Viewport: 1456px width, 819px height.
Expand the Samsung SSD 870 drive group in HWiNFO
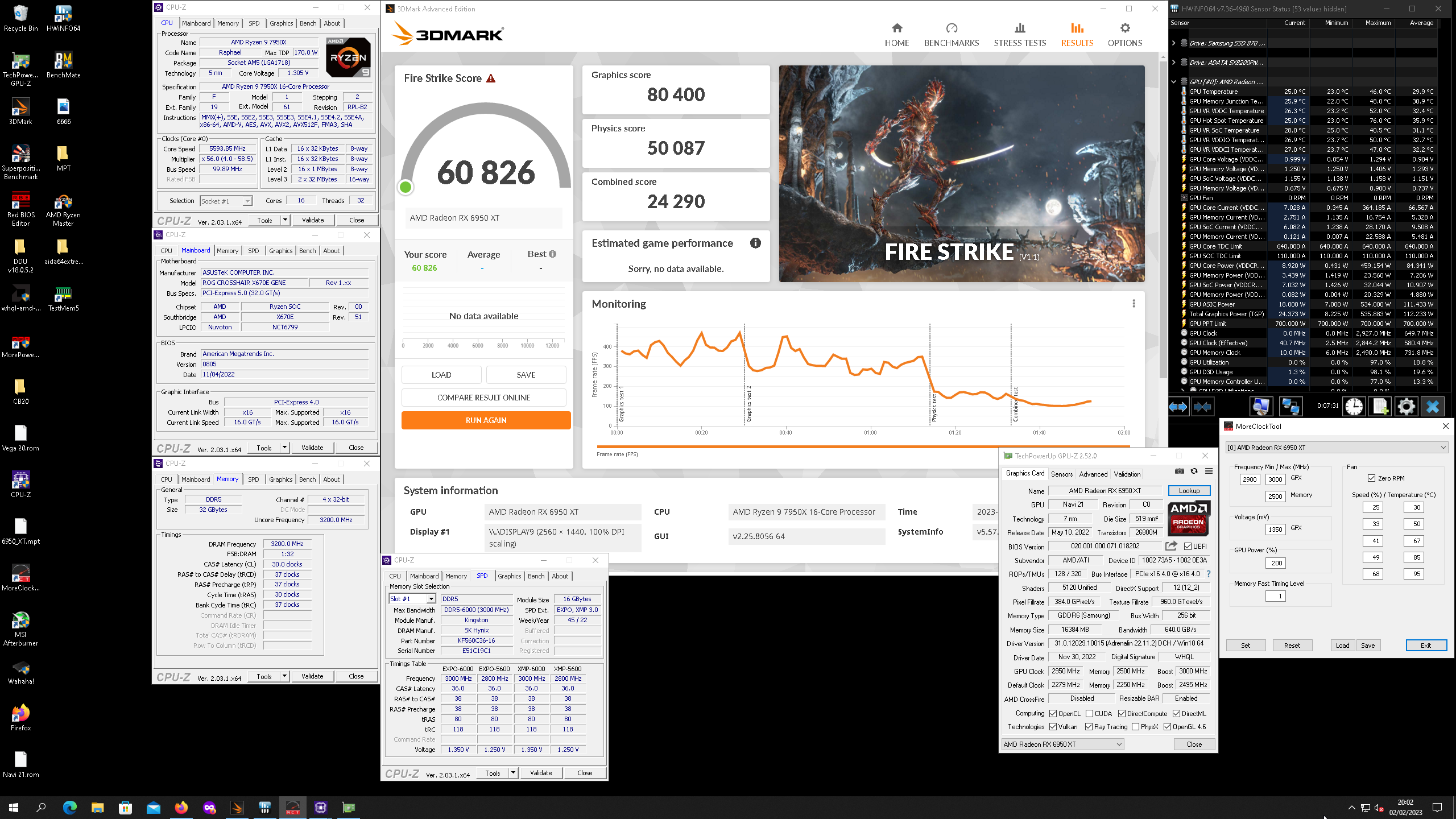[x=1174, y=43]
